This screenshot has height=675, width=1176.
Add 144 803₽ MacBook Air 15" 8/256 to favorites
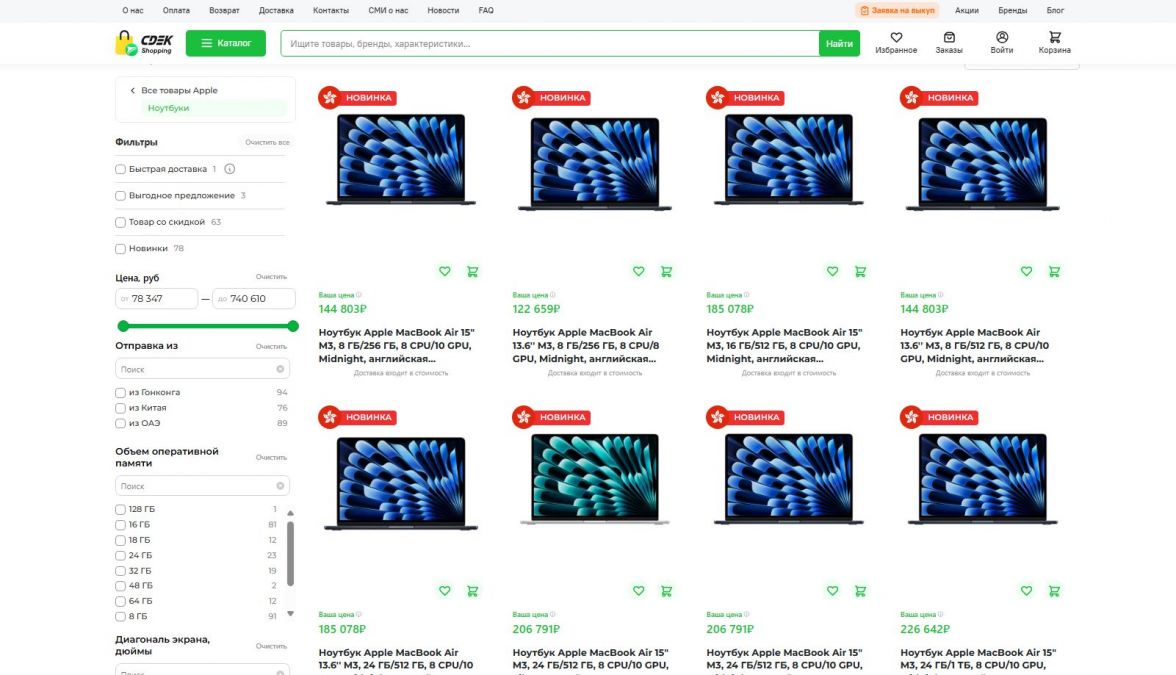coord(445,272)
